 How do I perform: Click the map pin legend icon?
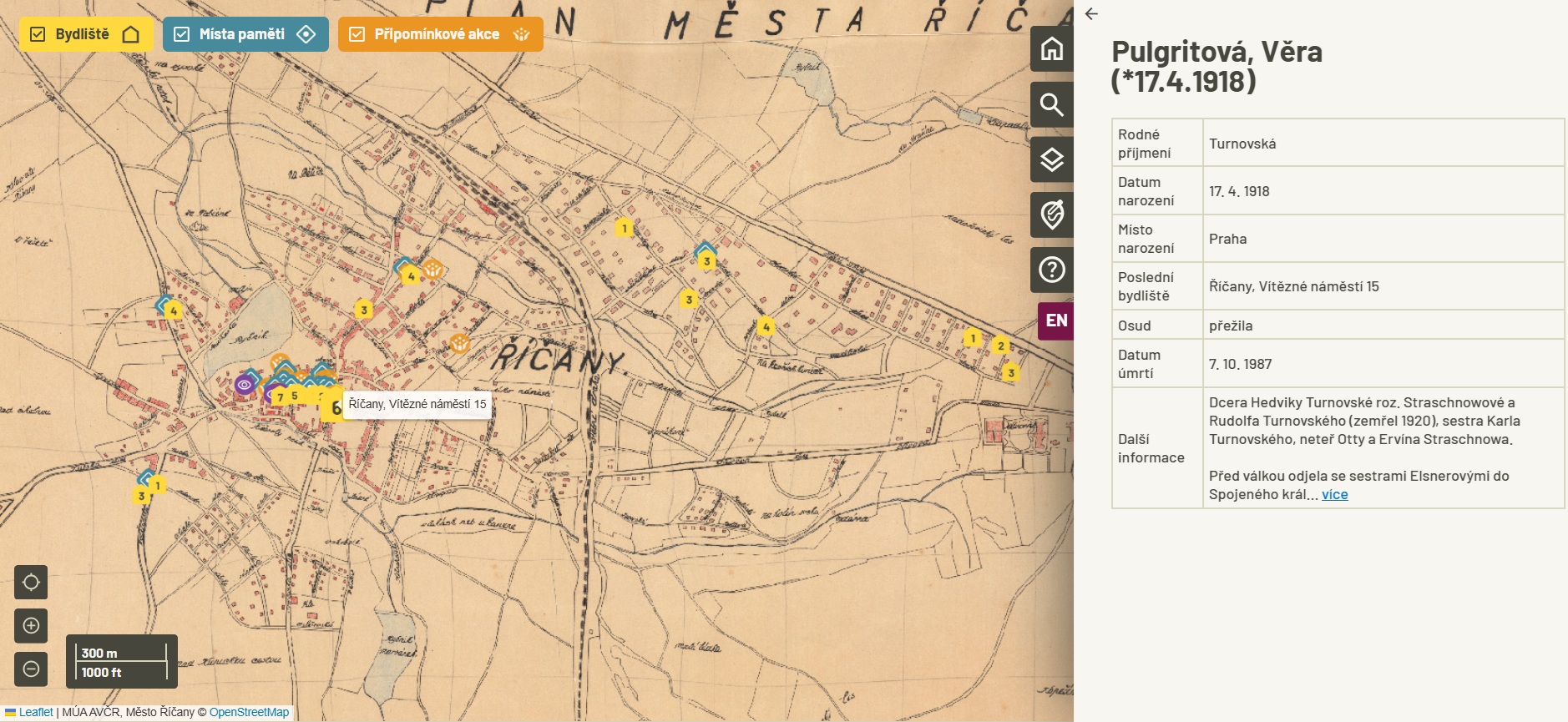point(1051,215)
